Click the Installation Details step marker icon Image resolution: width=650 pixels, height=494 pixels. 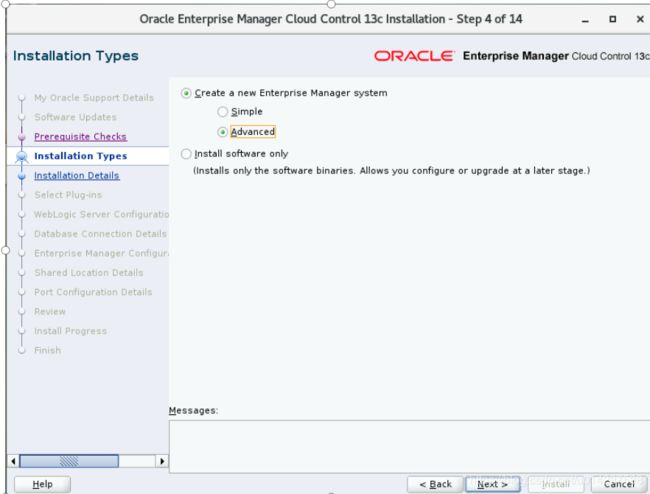(x=22, y=176)
